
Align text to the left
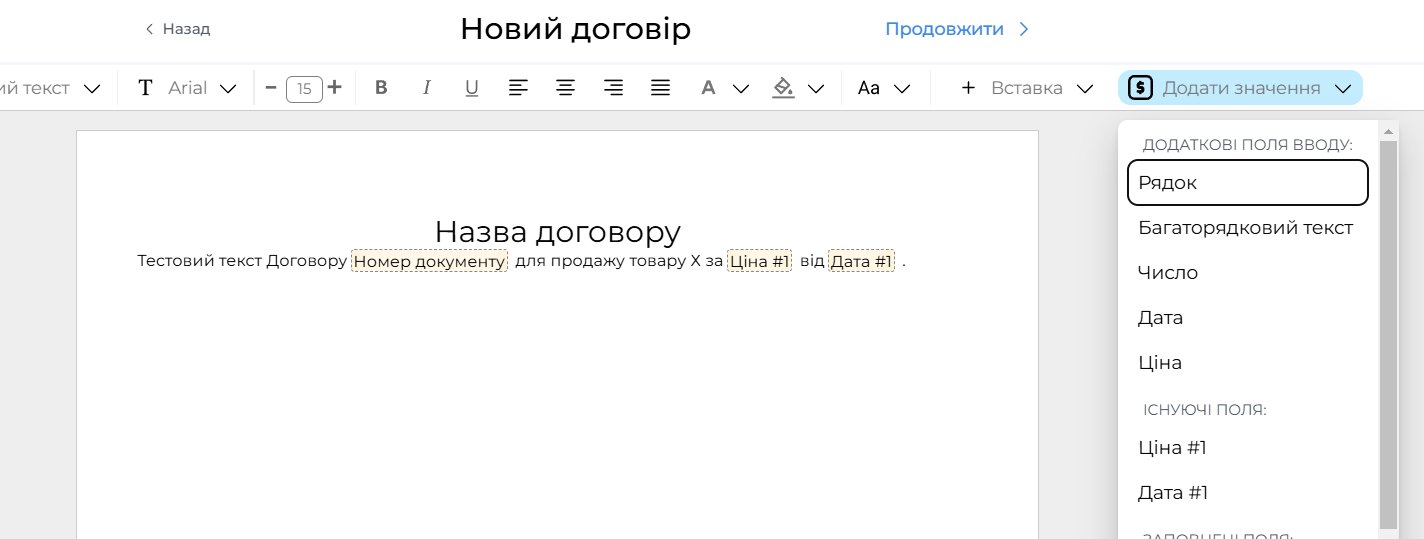point(518,88)
